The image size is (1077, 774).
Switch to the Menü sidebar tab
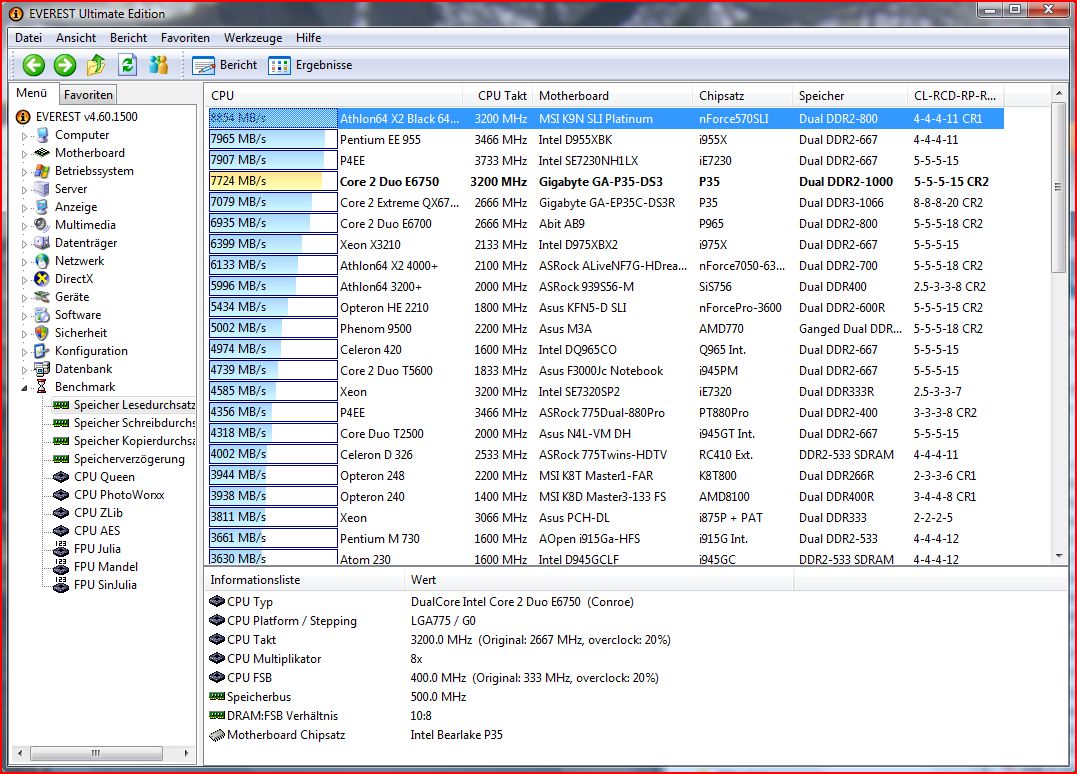32,93
